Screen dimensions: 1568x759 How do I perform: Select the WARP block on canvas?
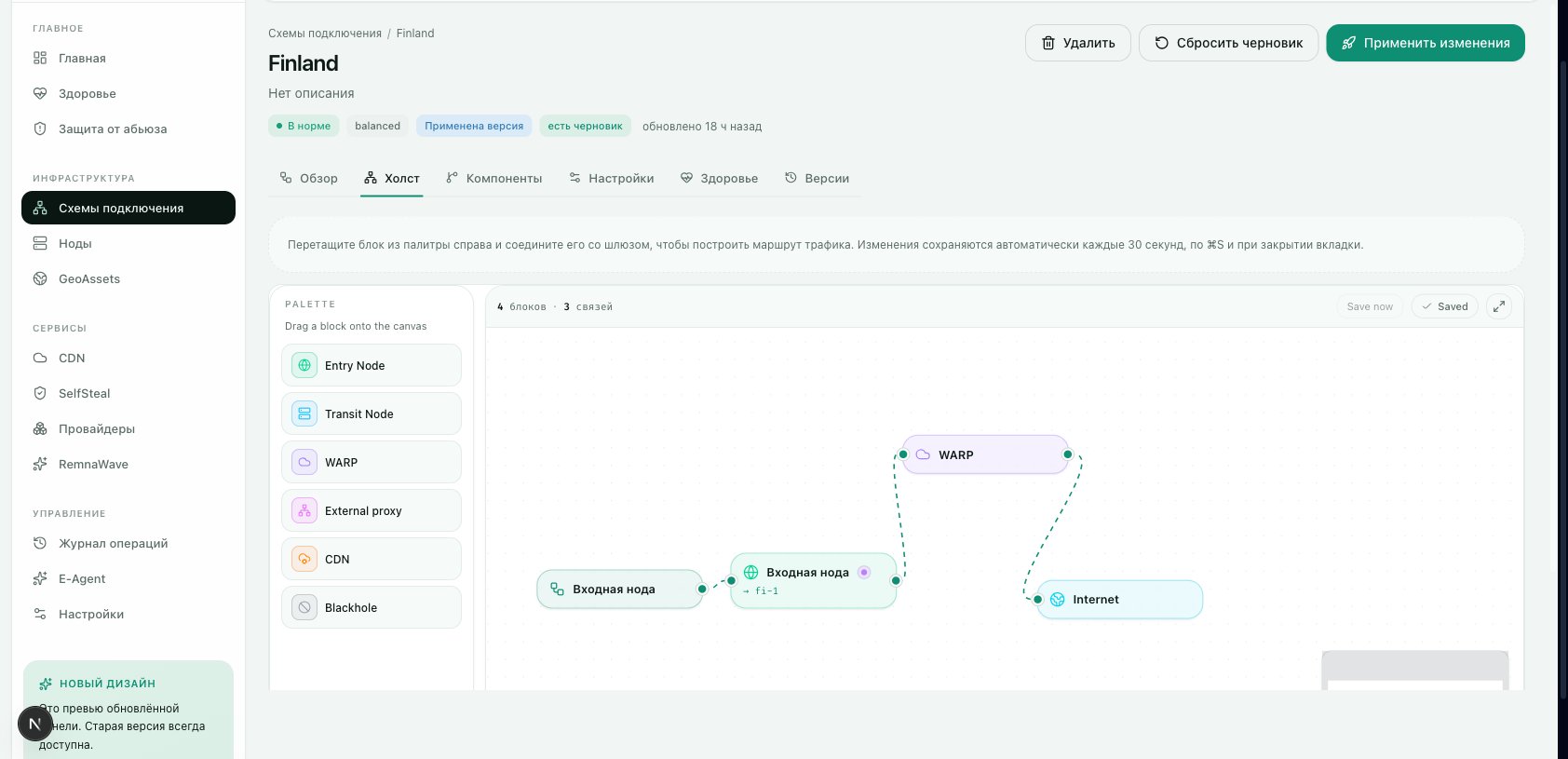click(x=985, y=454)
